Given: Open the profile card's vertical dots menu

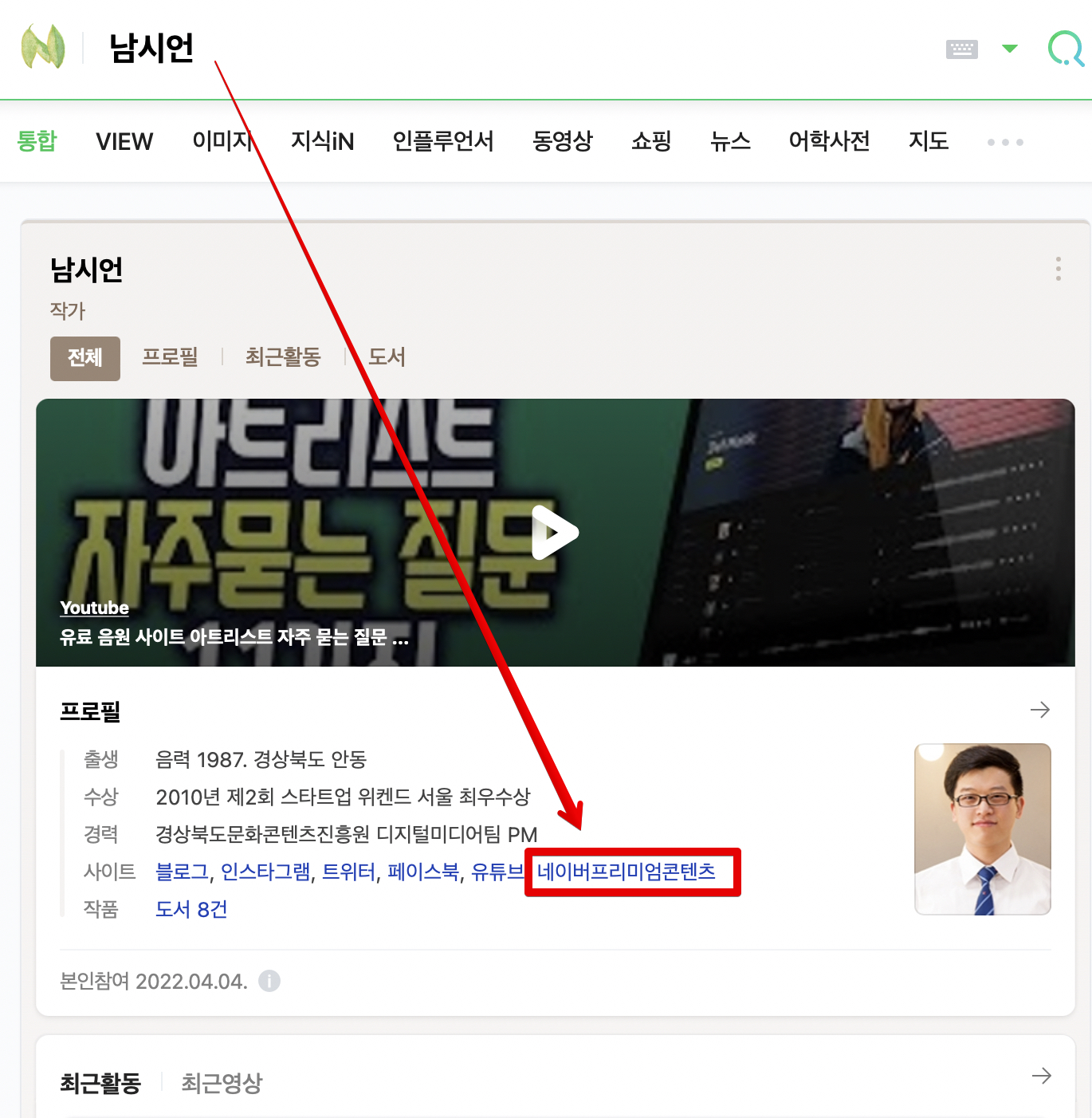Looking at the screenshot, I should [1058, 269].
